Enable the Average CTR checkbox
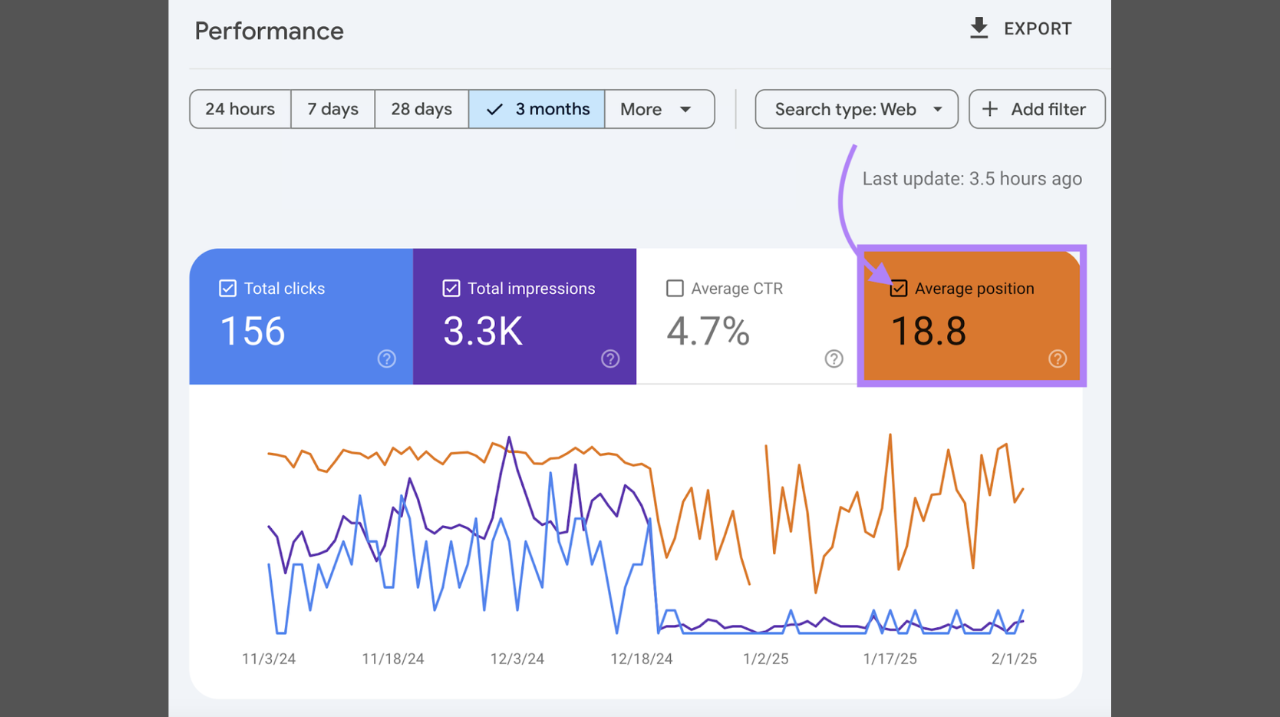The image size is (1280, 717). click(x=675, y=288)
